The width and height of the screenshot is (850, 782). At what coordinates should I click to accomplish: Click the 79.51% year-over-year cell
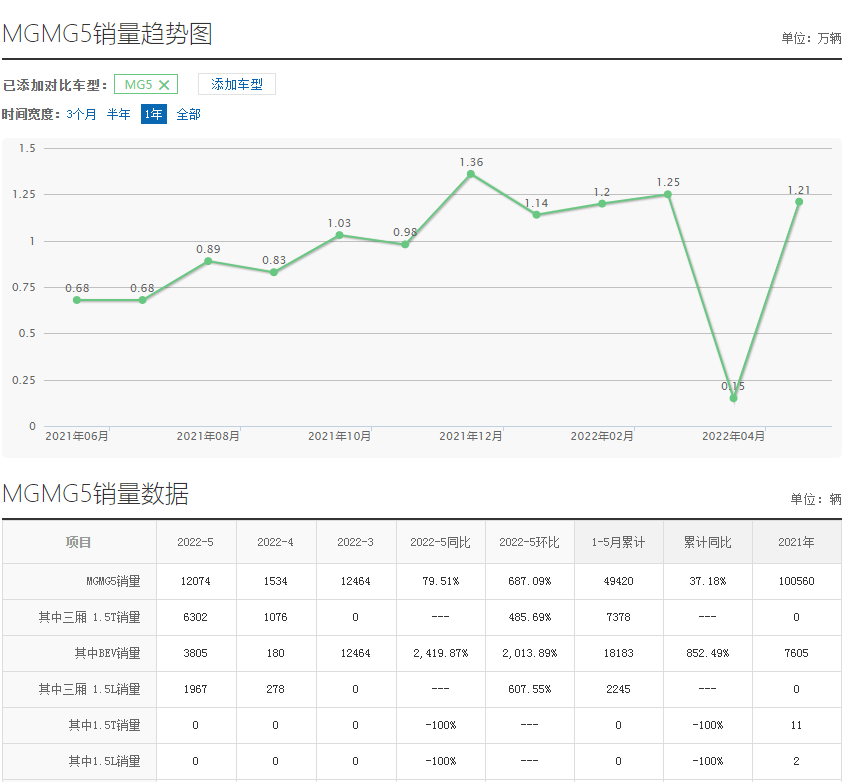tap(441, 581)
